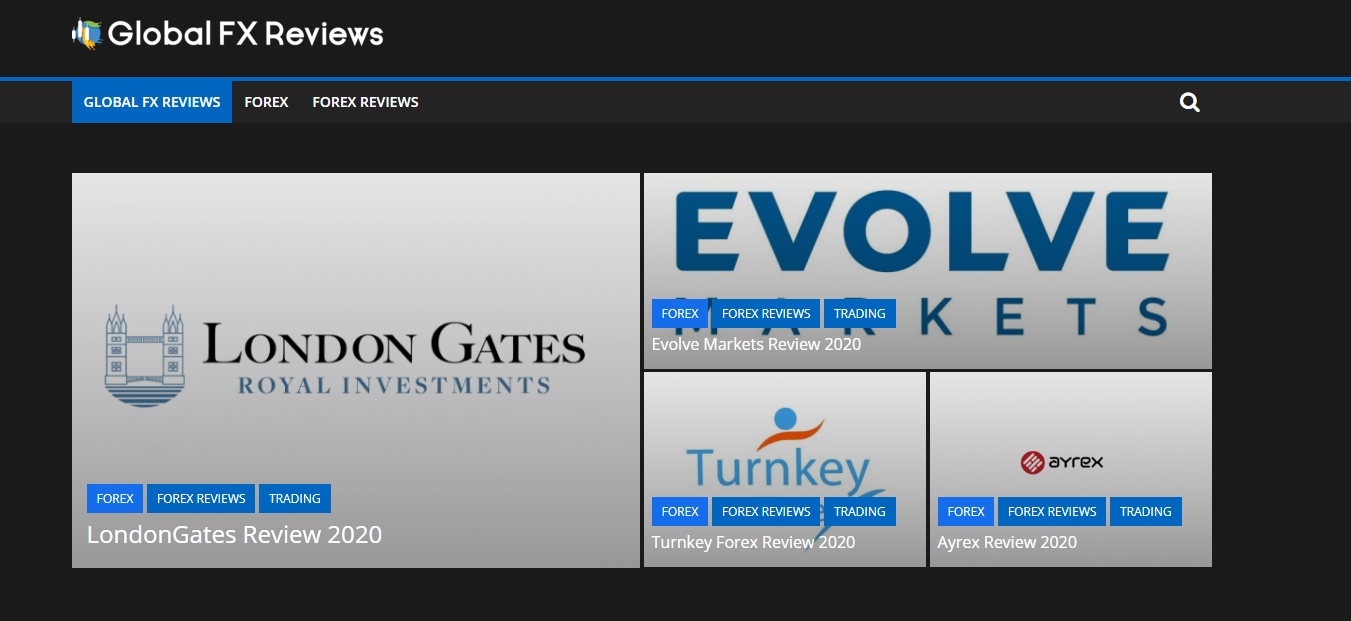Image resolution: width=1351 pixels, height=621 pixels.
Task: Click the London Gates Royal Investments logo image
Action: click(x=345, y=356)
